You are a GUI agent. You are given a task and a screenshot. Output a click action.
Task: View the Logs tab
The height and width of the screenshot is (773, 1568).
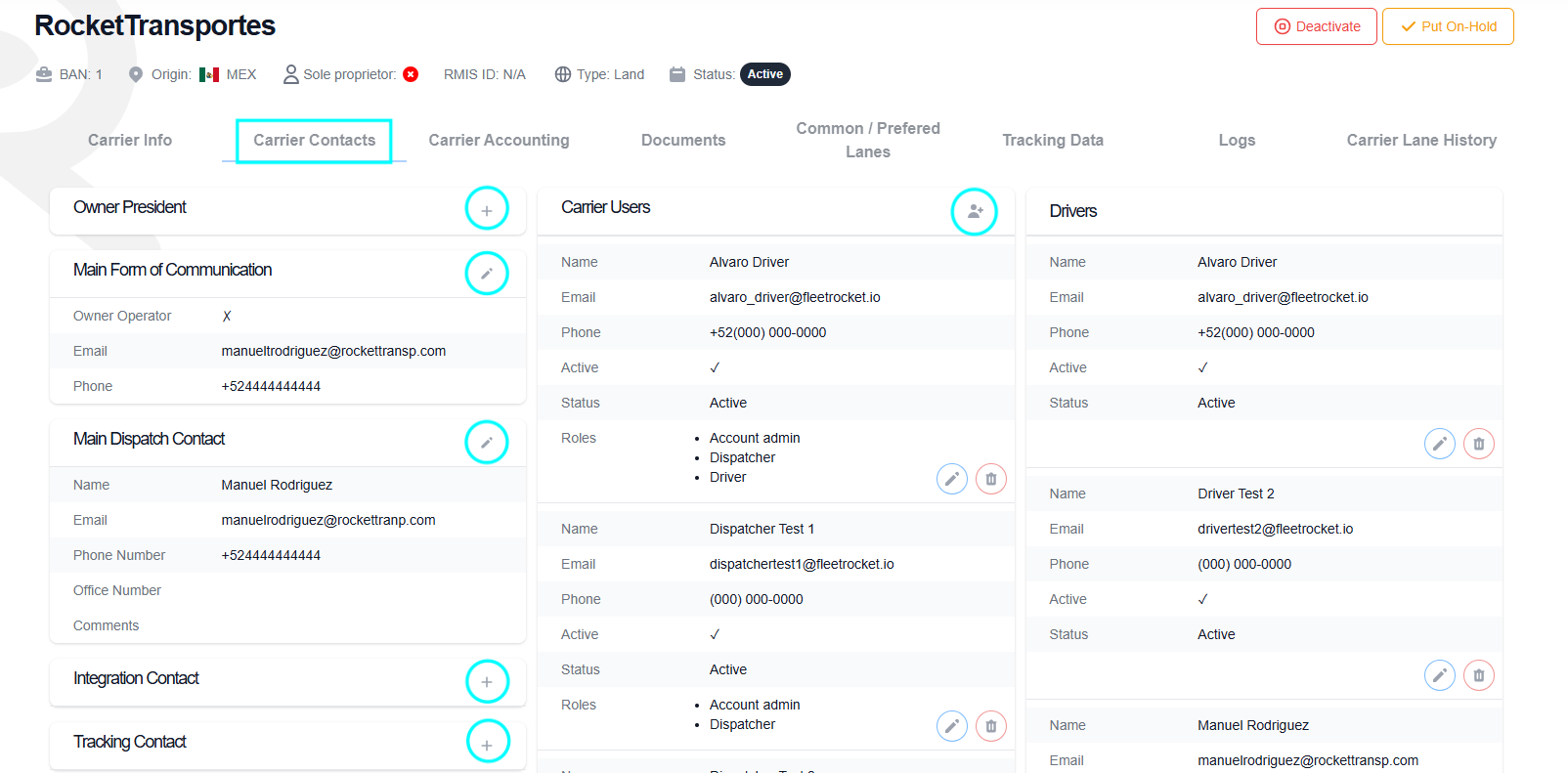click(x=1237, y=140)
